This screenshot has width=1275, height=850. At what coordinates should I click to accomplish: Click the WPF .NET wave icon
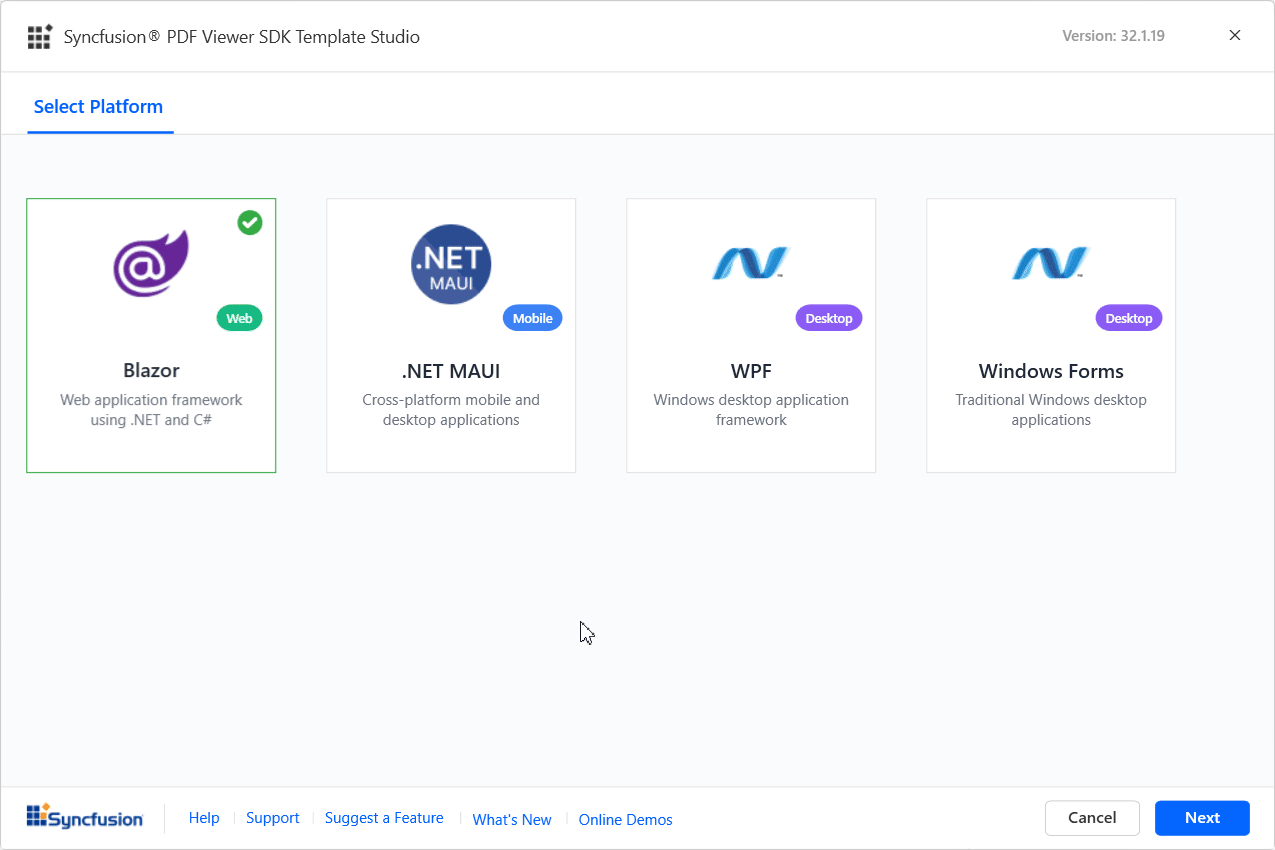pyautogui.click(x=750, y=263)
